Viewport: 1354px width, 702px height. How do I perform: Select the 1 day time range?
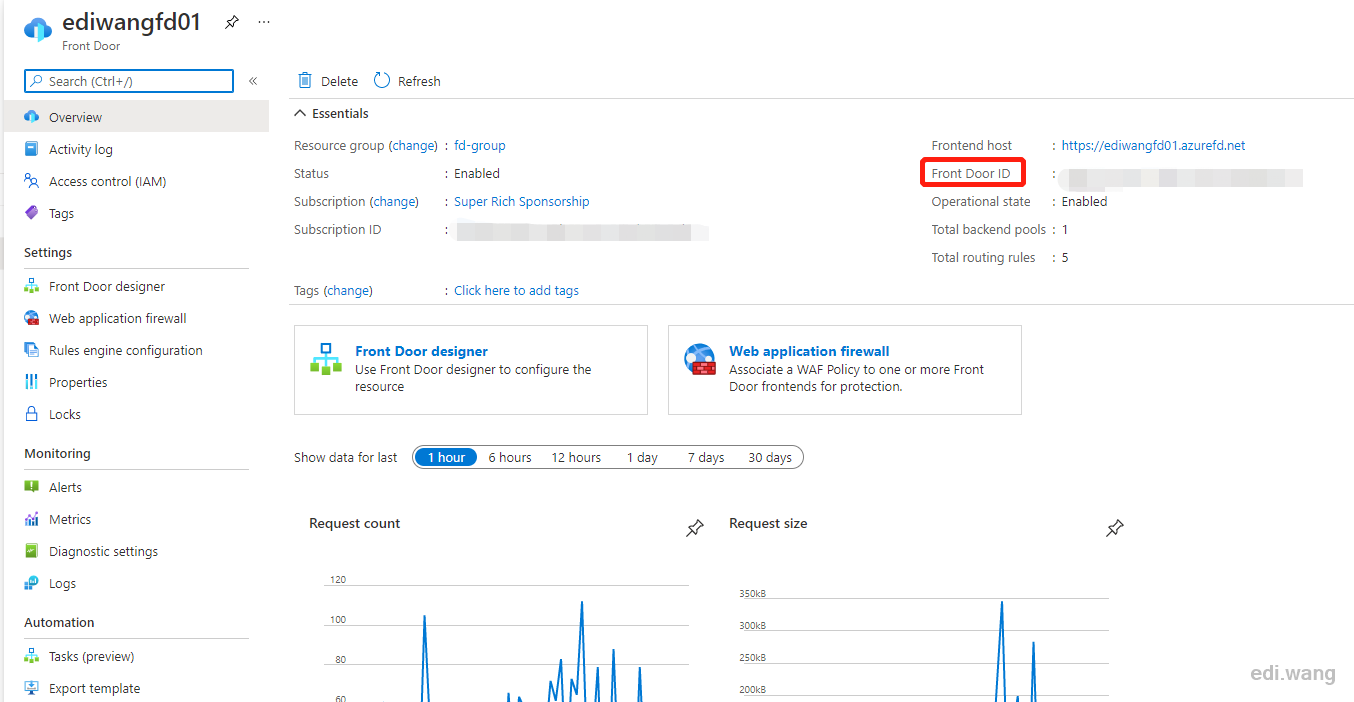tap(642, 458)
